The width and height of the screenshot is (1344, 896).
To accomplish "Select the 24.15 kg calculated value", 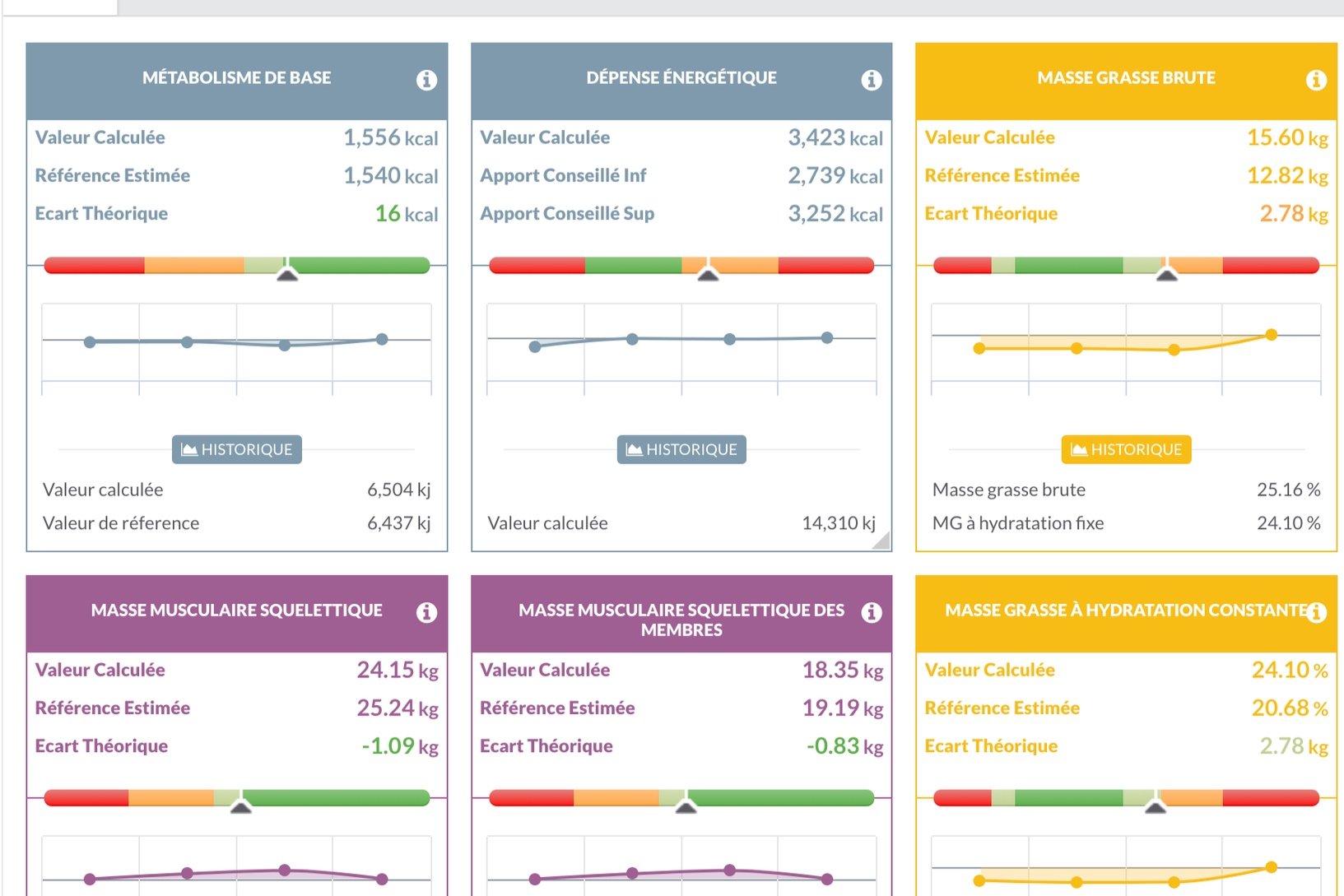I will tap(398, 670).
